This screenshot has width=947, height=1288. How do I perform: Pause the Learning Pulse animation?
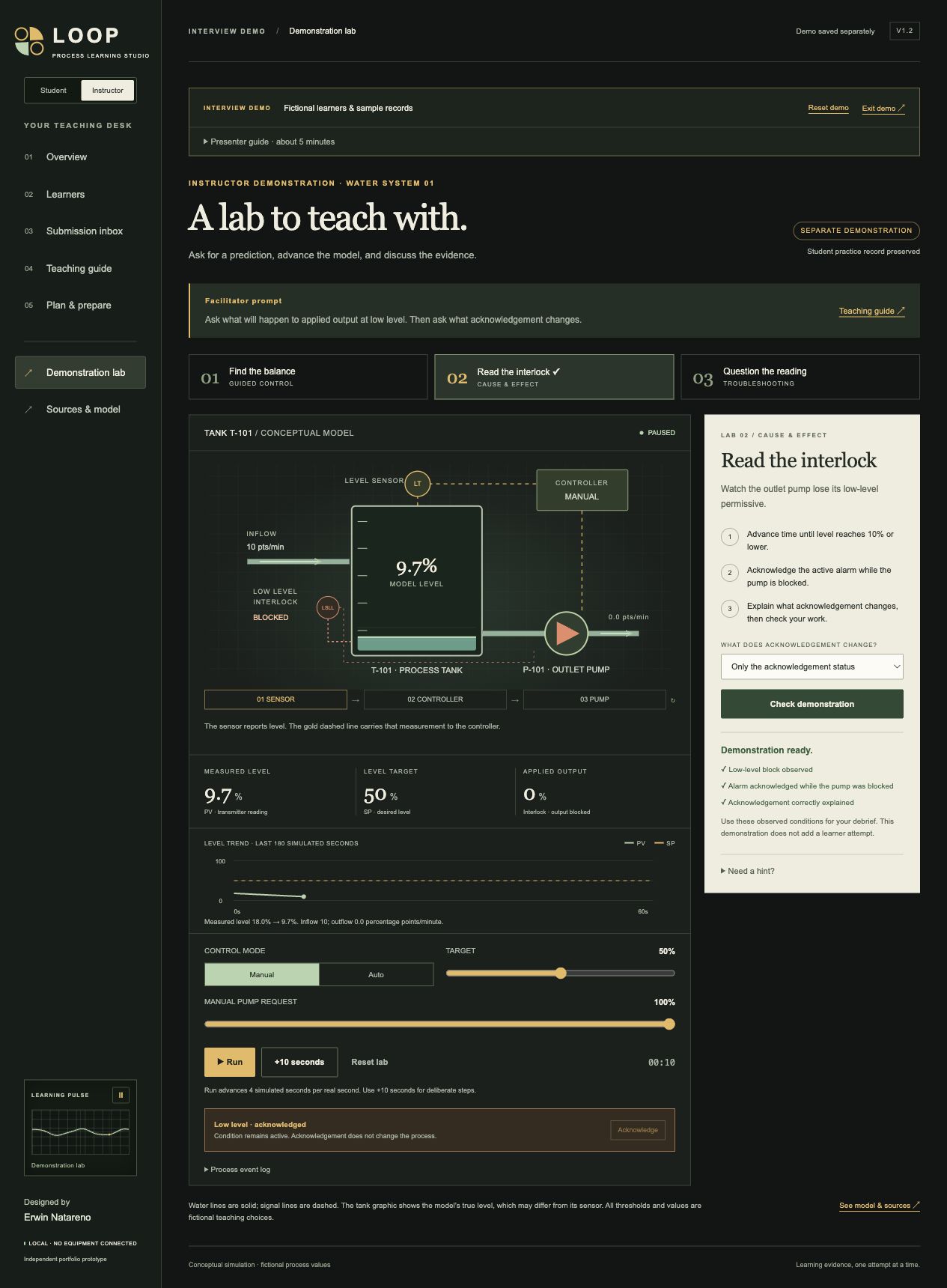121,1095
